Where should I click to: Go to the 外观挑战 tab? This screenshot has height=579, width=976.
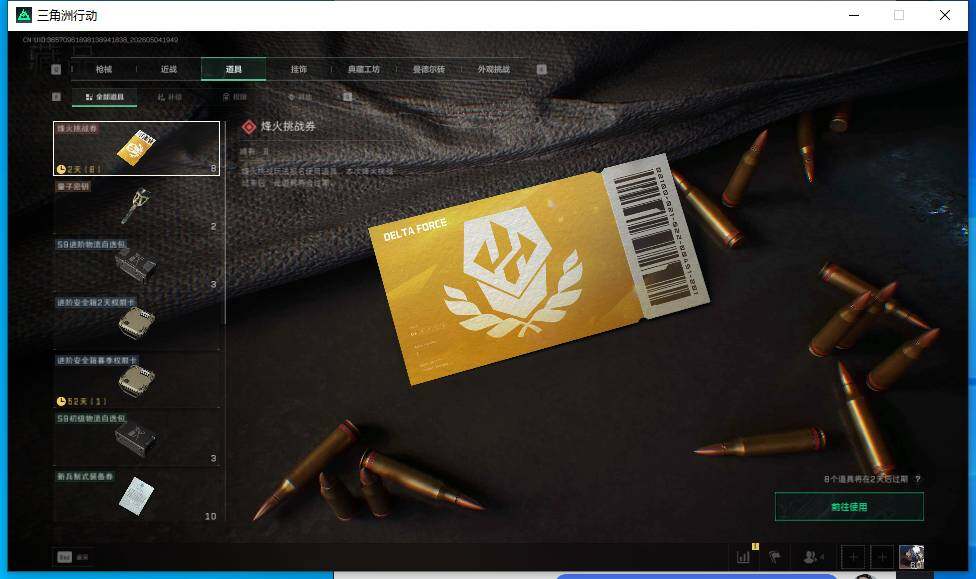(x=494, y=69)
